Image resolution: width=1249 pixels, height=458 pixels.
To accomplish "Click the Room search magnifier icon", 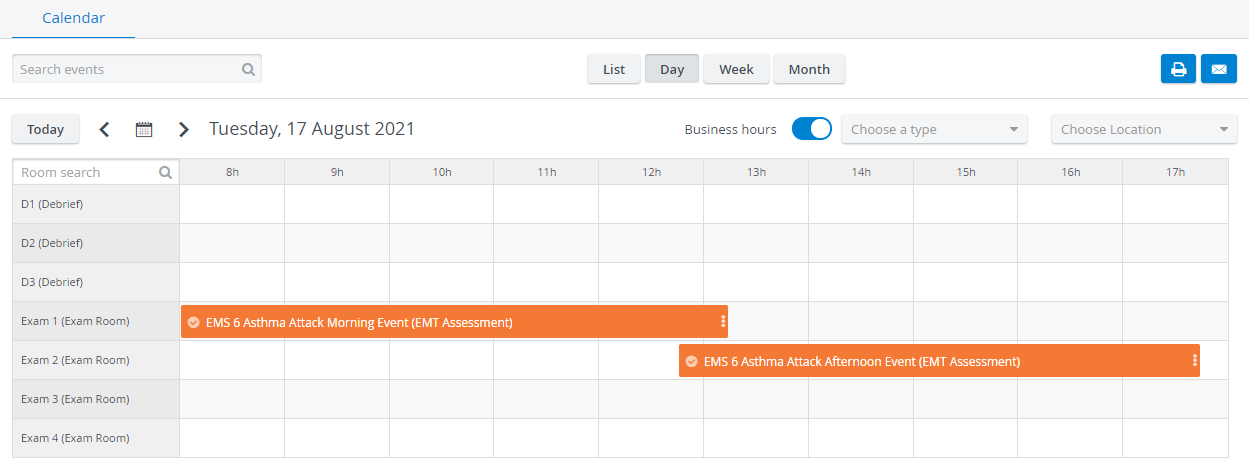I will (165, 172).
